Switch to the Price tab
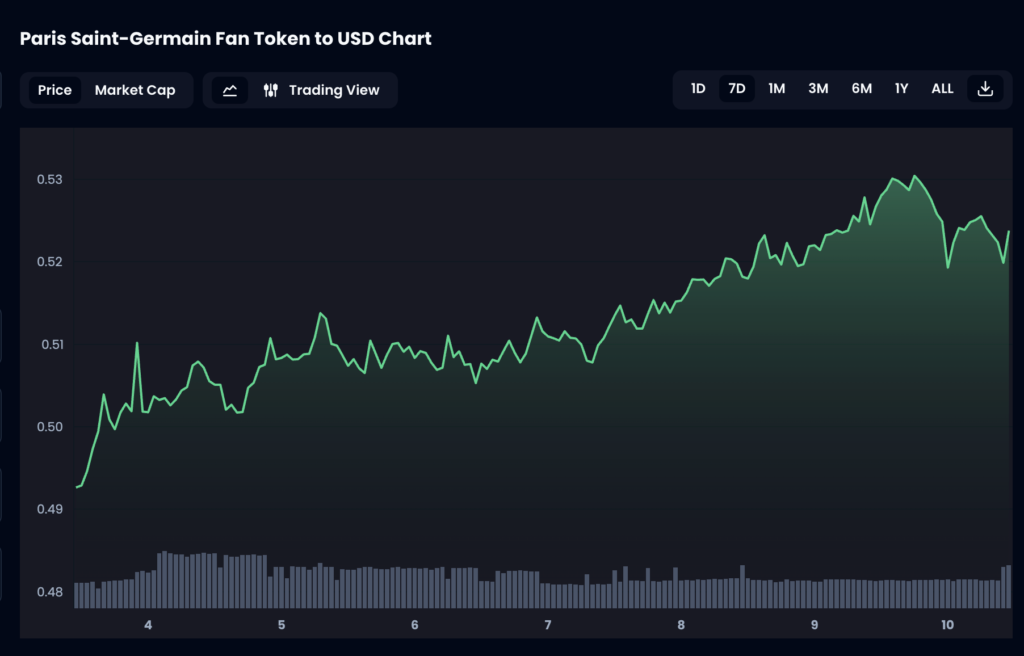This screenshot has width=1024, height=656. tap(55, 90)
